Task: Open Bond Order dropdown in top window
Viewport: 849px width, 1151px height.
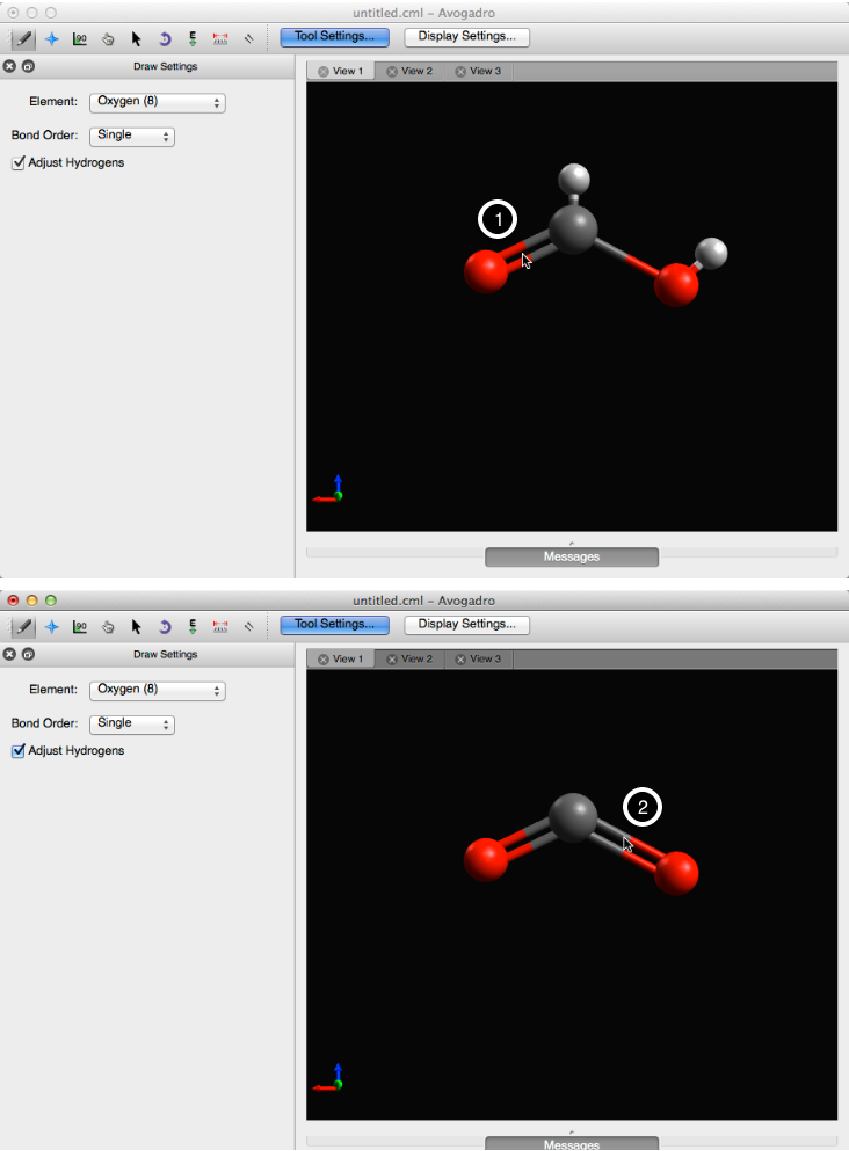Action: pyautogui.click(x=132, y=136)
